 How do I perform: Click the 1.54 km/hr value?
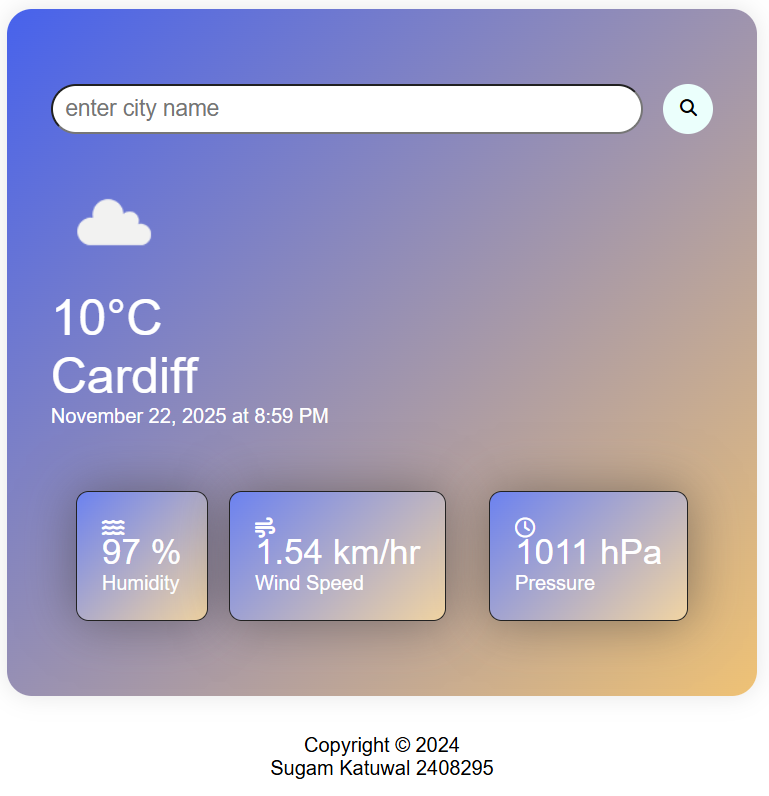coord(339,552)
